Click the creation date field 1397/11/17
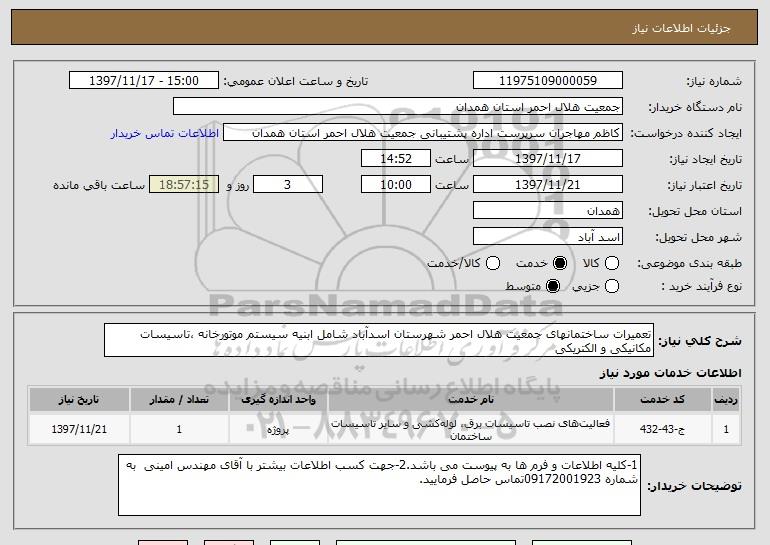The image size is (770, 545). click(x=548, y=159)
